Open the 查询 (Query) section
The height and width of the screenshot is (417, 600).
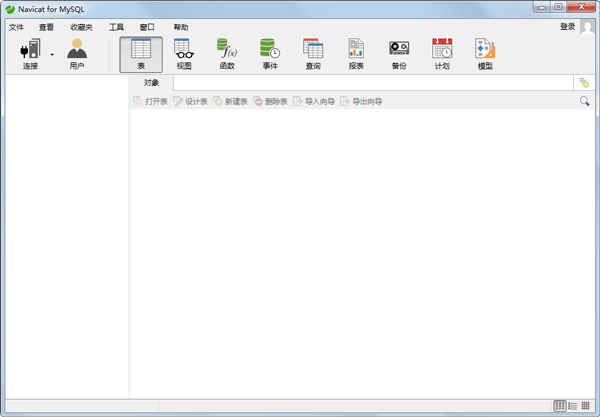click(313, 54)
